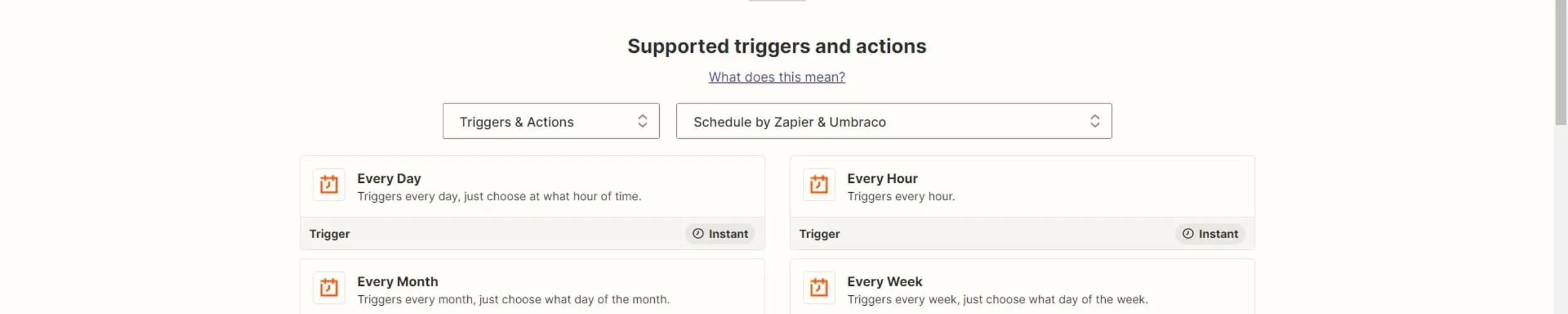Click the Triggers & Actions dropdown chevron arrows
This screenshot has height=314, width=1568.
coord(642,121)
